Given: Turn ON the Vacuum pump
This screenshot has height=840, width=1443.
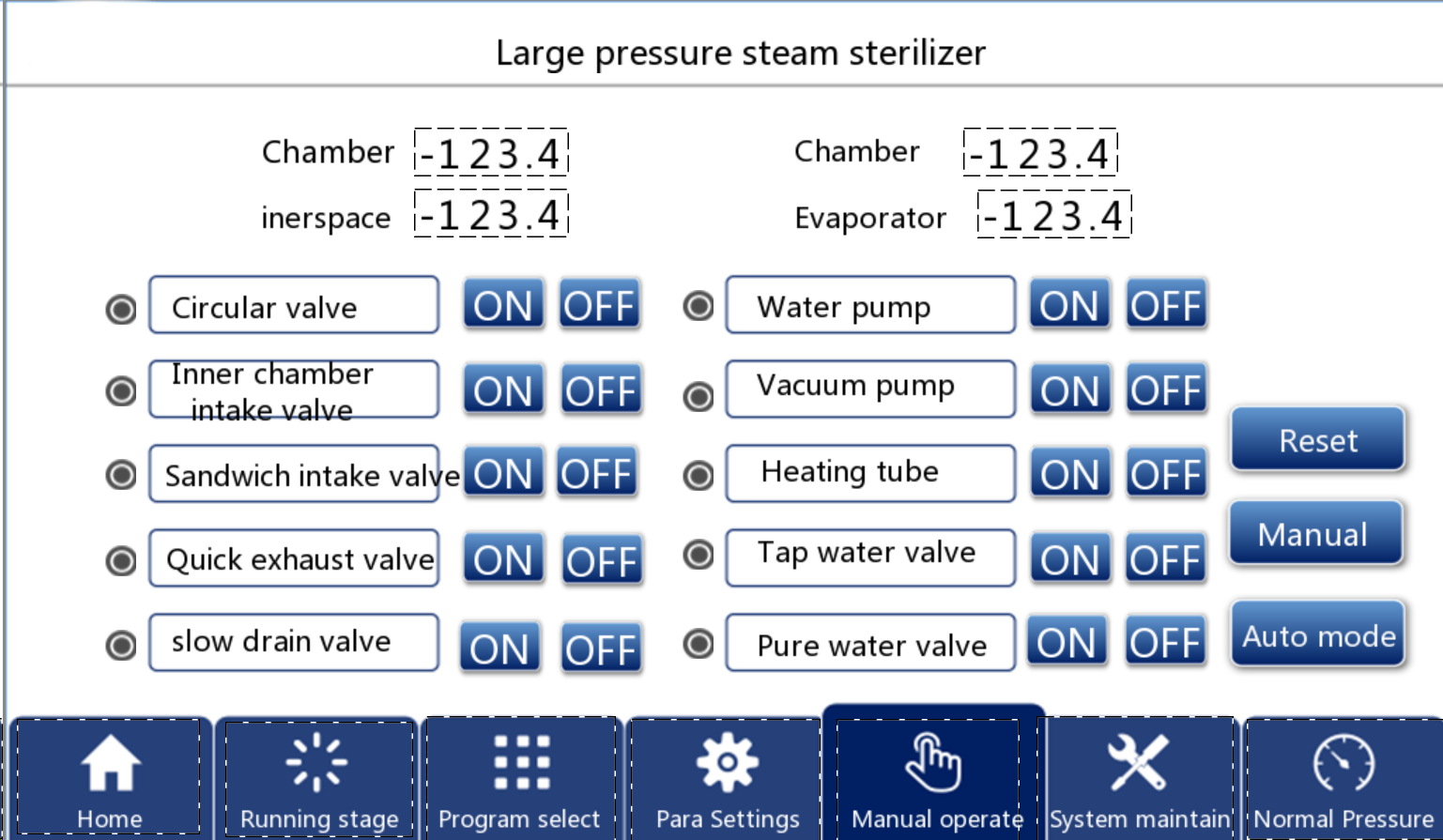Looking at the screenshot, I should 1070,389.
